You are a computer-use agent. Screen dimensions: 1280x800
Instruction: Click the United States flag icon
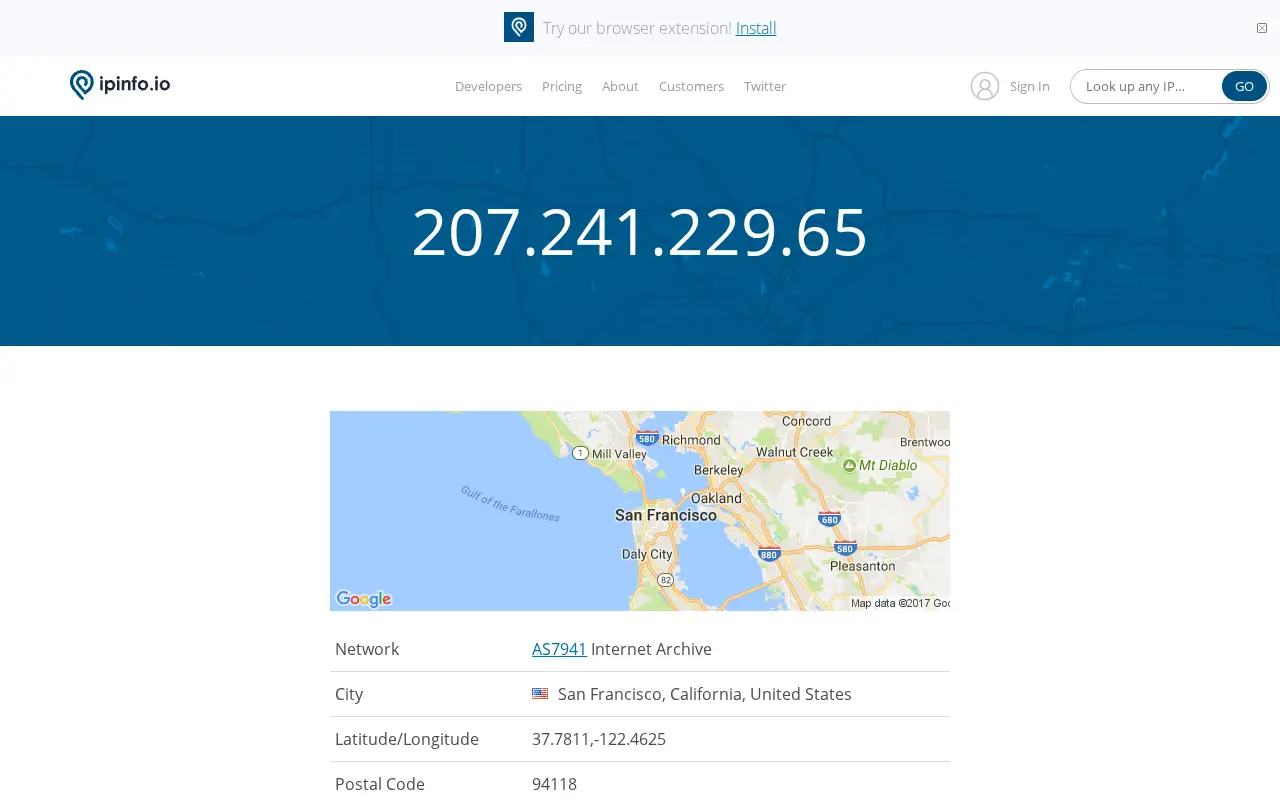(540, 694)
